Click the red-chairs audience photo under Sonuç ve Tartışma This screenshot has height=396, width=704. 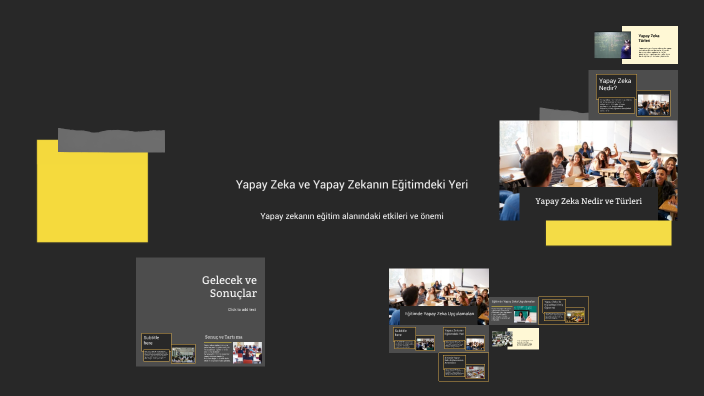pos(247,352)
